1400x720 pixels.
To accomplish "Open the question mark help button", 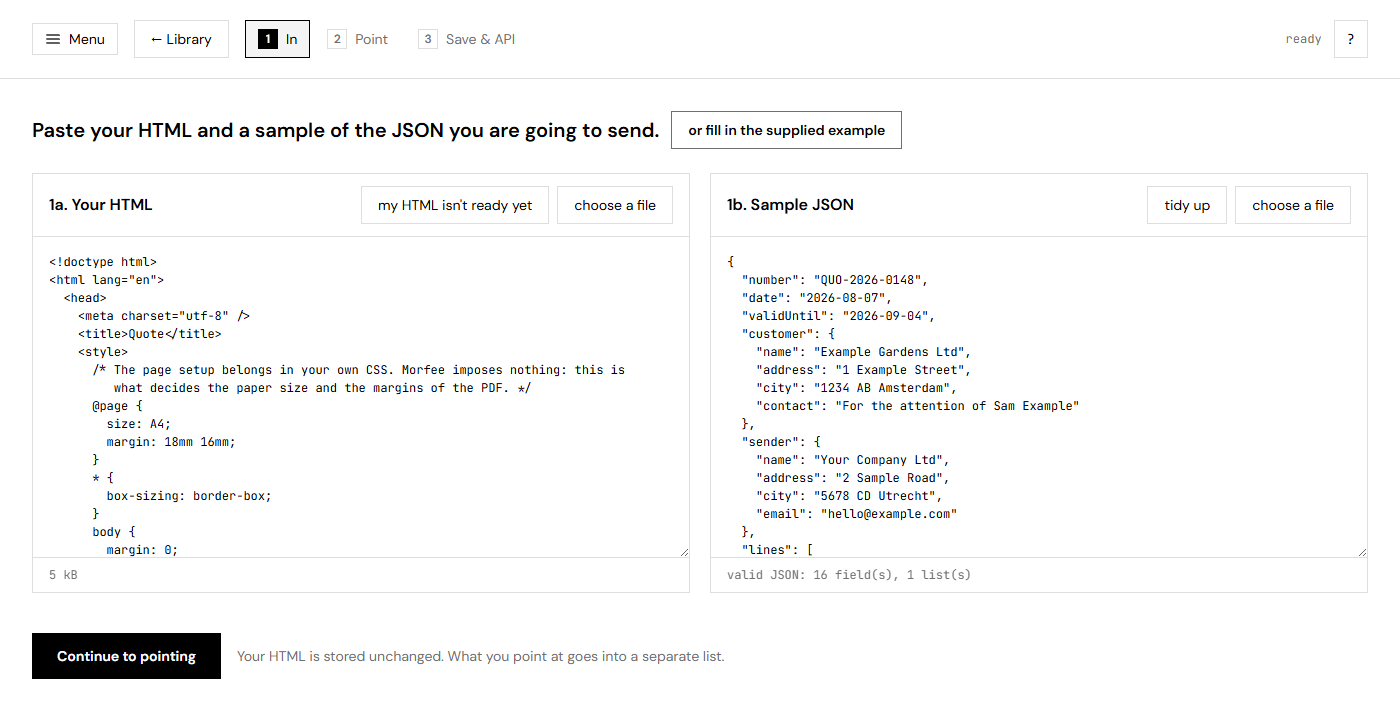I will tap(1350, 39).
